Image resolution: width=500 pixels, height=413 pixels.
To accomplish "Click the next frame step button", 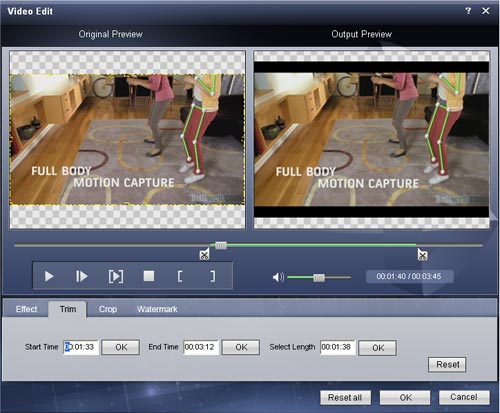I will 81,276.
